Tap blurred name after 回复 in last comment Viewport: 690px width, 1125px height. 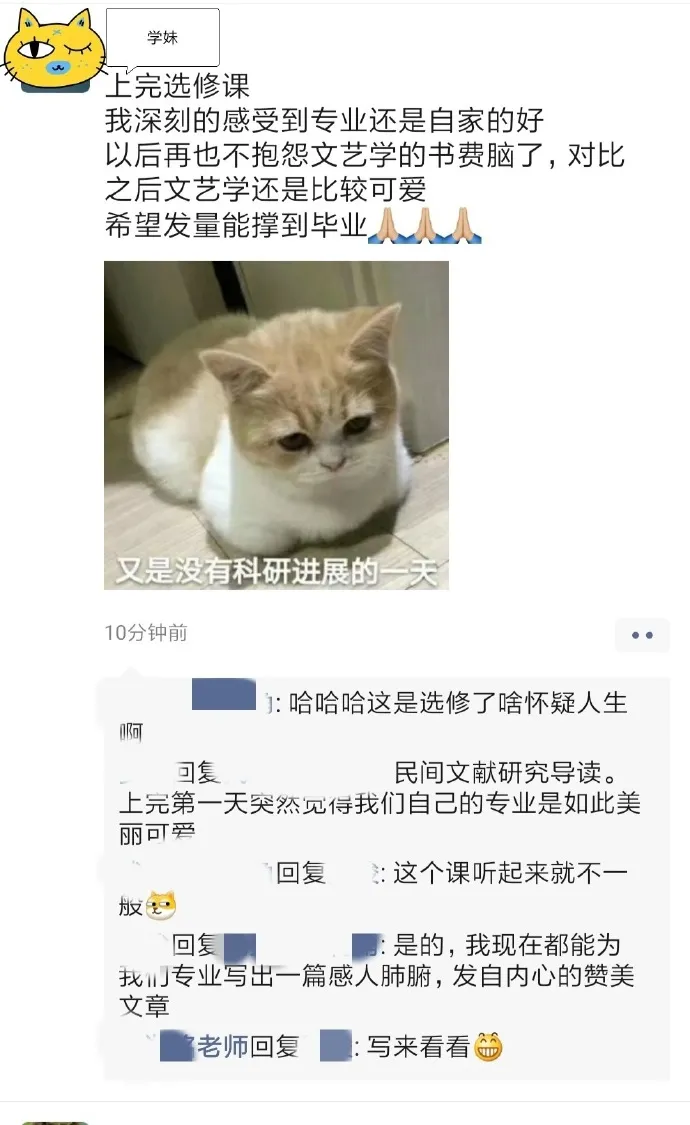coord(336,1046)
